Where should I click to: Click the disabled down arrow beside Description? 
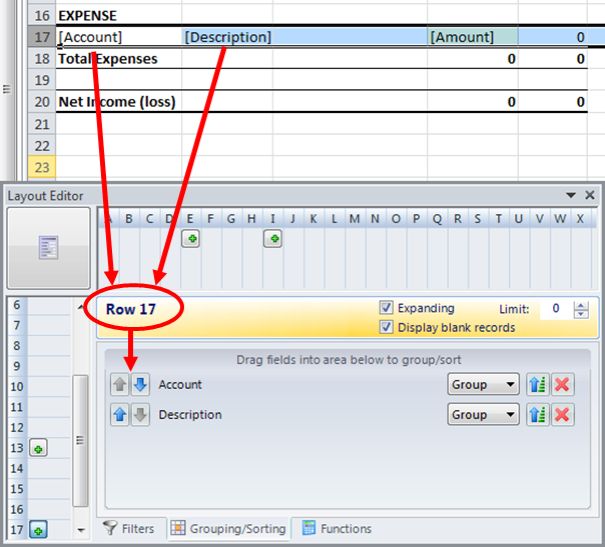tap(140, 415)
